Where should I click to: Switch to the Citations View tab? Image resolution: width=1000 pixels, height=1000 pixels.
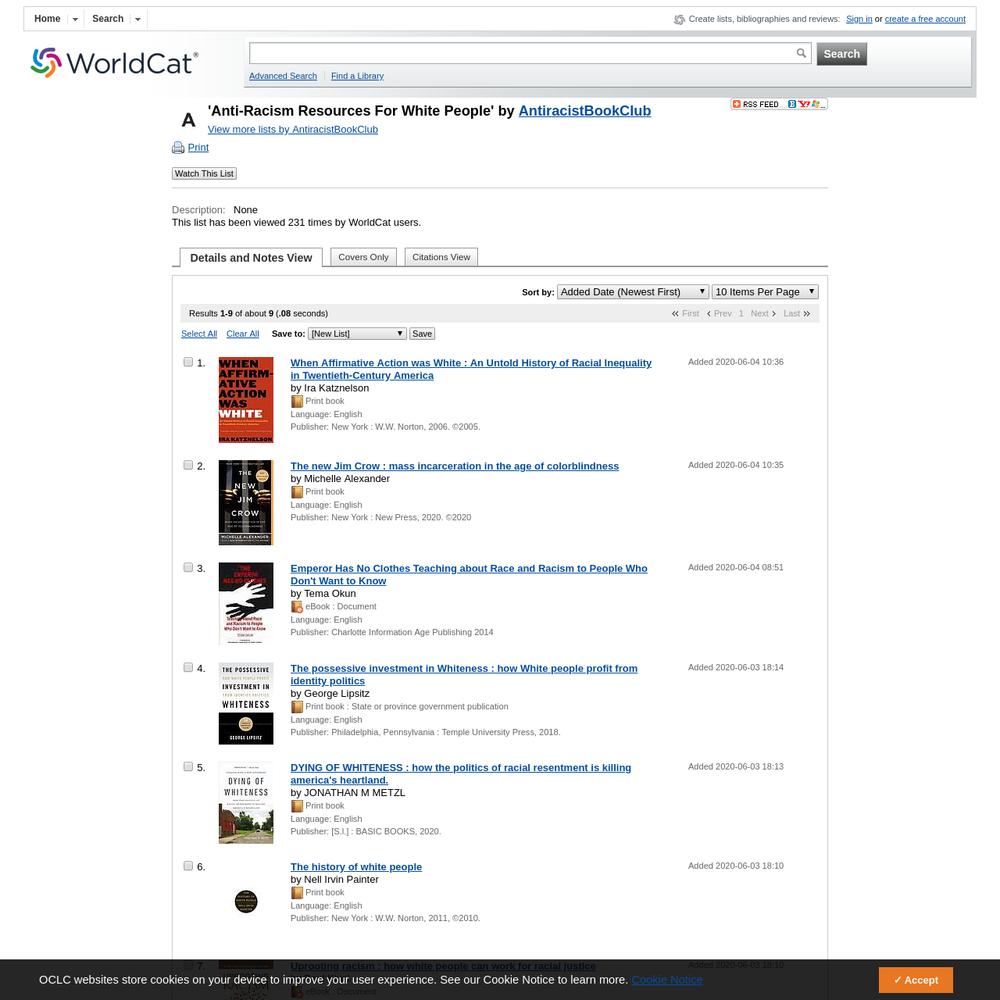[x=441, y=257]
